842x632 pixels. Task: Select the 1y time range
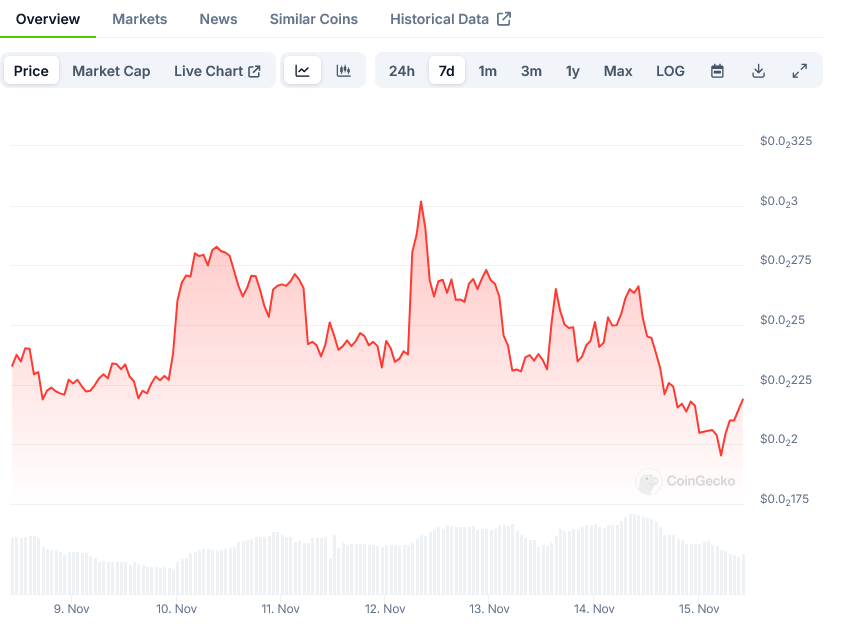(572, 71)
